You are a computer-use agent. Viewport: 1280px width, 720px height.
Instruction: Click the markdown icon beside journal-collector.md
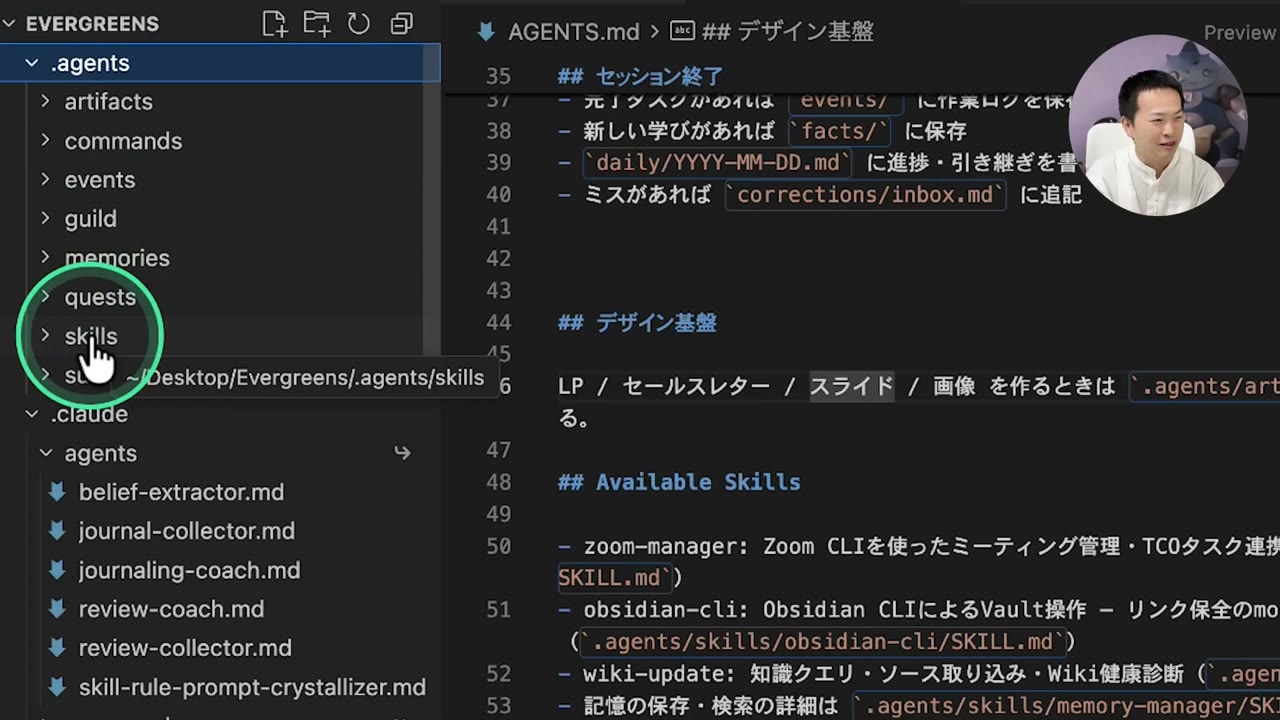pos(58,531)
